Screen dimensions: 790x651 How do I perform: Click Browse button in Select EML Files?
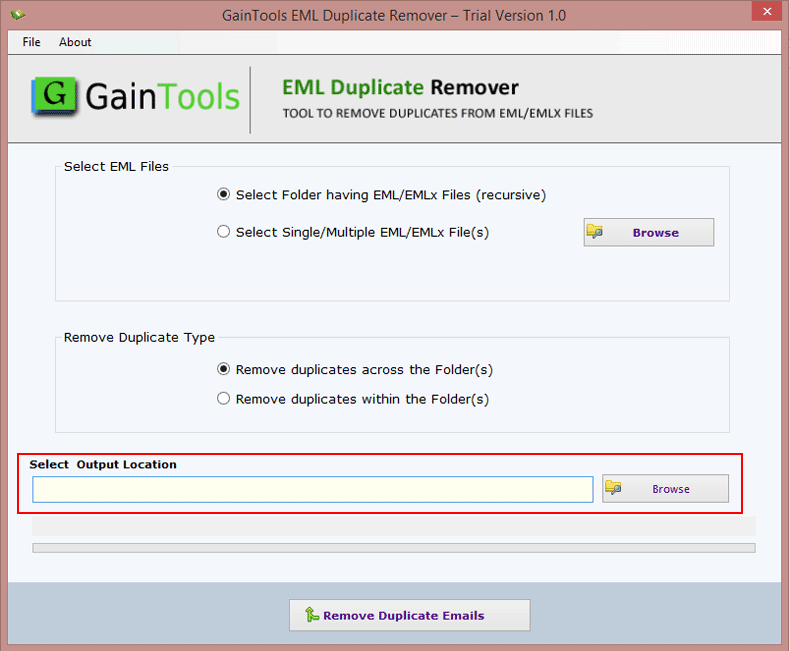(648, 232)
